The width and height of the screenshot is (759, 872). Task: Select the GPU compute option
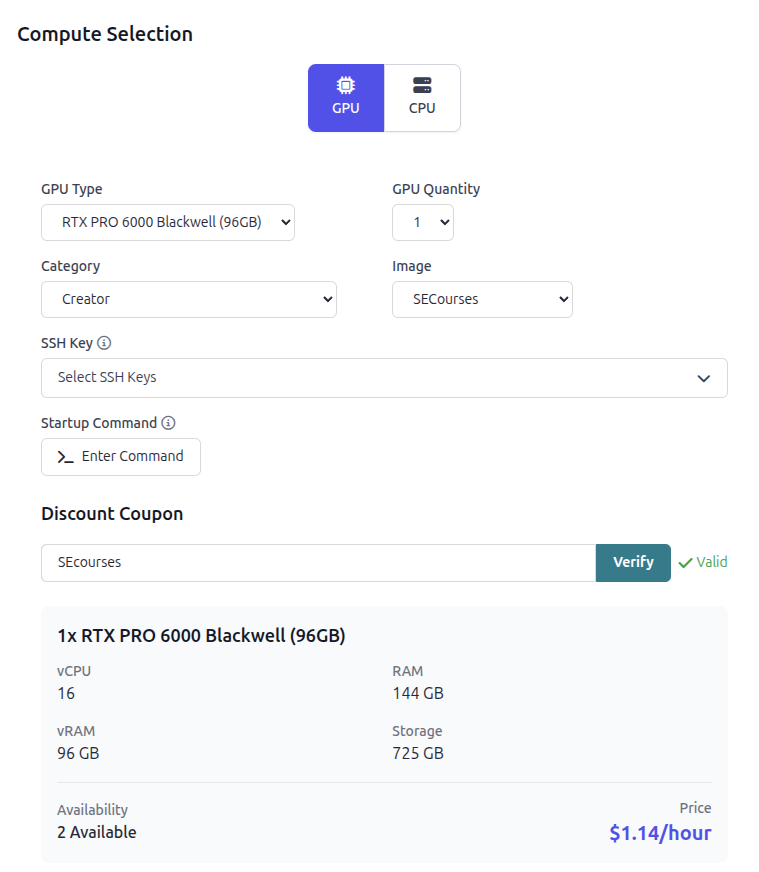click(x=346, y=98)
